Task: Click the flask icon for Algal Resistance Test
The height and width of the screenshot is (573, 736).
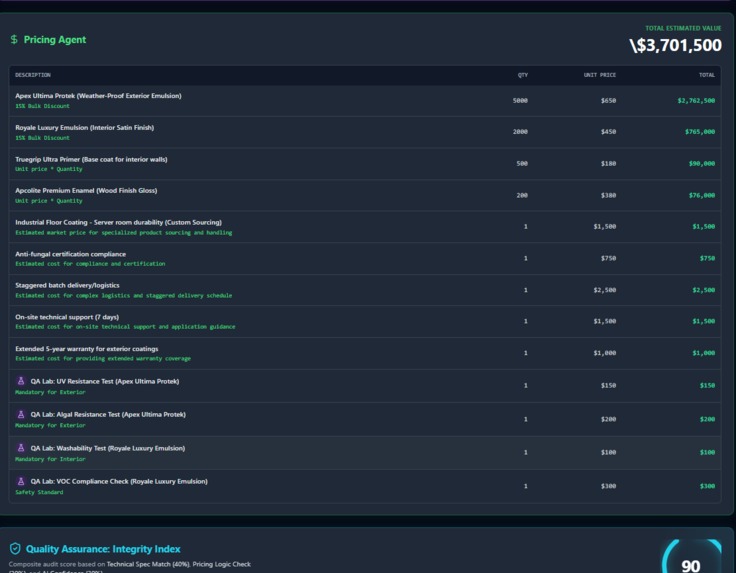Action: tap(21, 414)
